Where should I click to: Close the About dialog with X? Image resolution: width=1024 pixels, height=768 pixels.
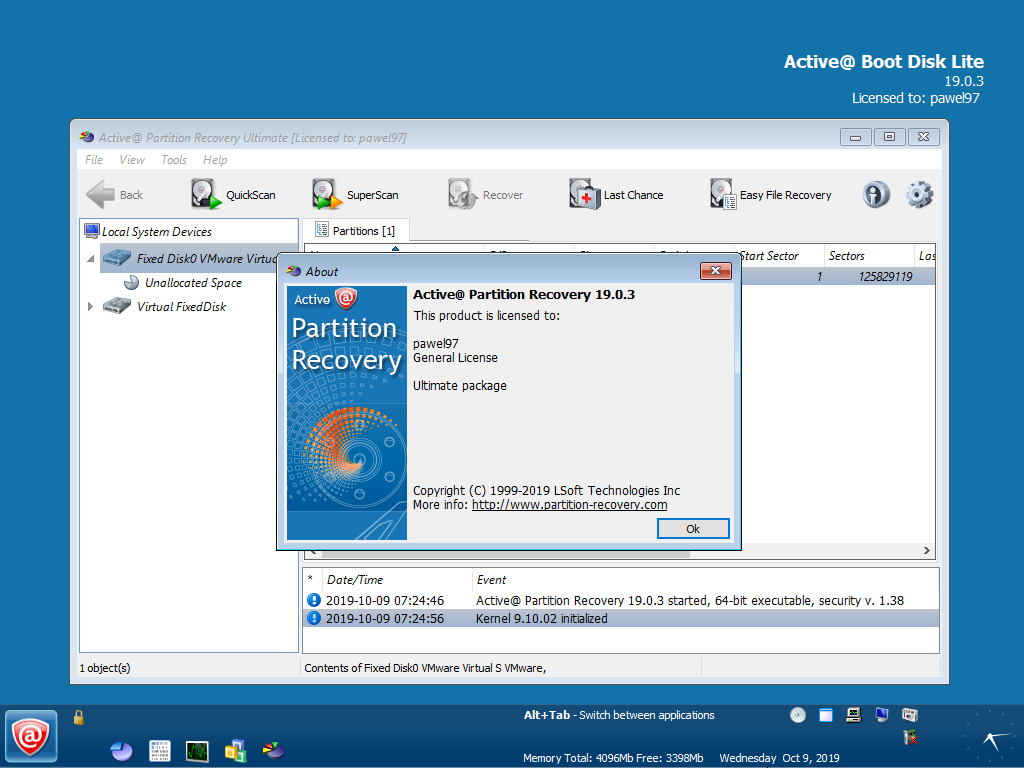715,271
